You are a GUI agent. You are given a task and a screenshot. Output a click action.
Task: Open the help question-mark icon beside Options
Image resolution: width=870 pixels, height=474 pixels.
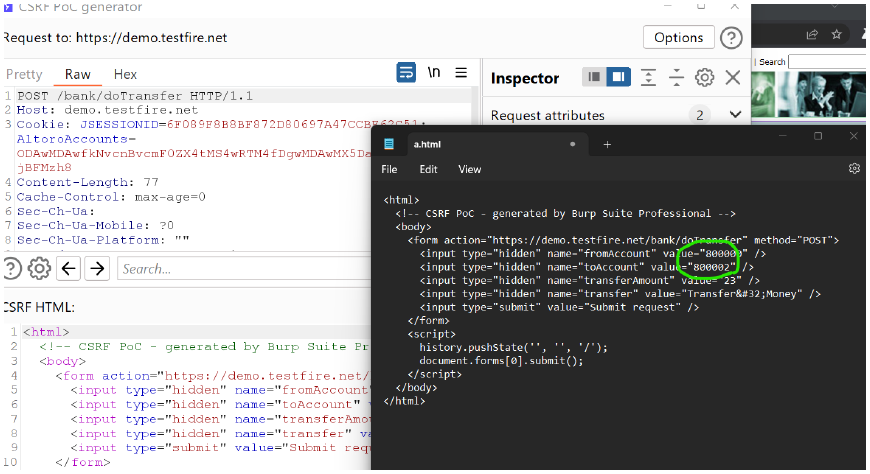pyautogui.click(x=731, y=38)
